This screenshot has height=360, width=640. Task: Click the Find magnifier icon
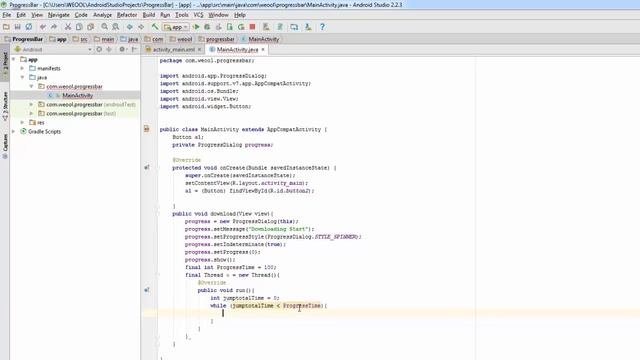point(104,27)
